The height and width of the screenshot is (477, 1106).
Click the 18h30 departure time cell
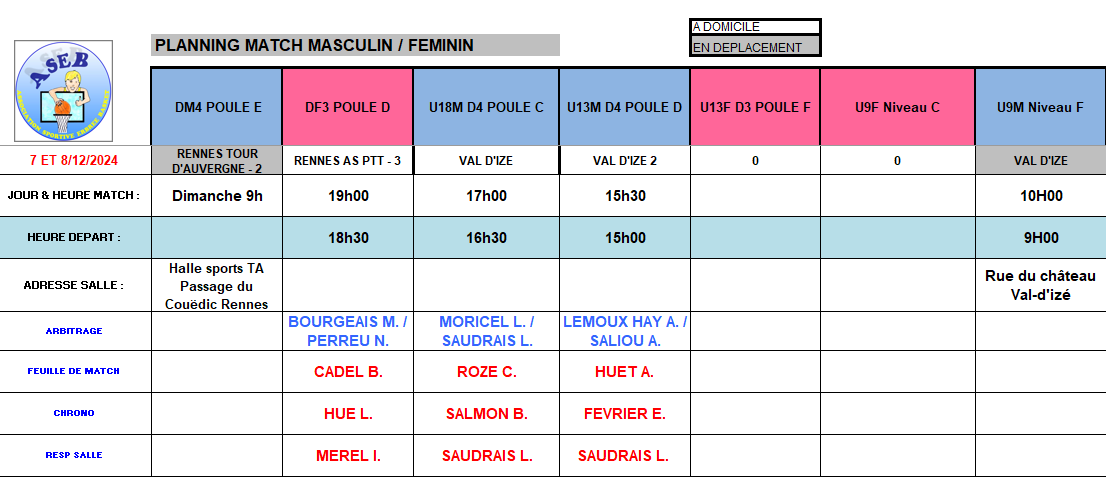click(347, 238)
